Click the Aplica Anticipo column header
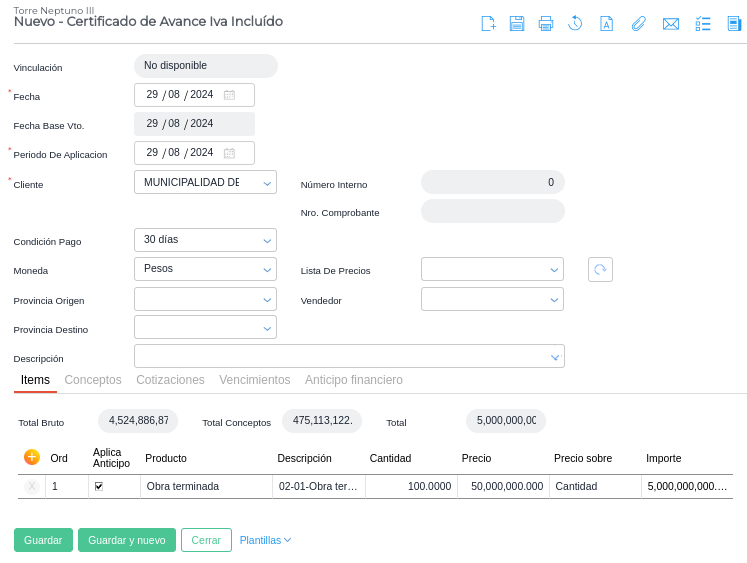Screen dimensions: 747x563 (111, 458)
